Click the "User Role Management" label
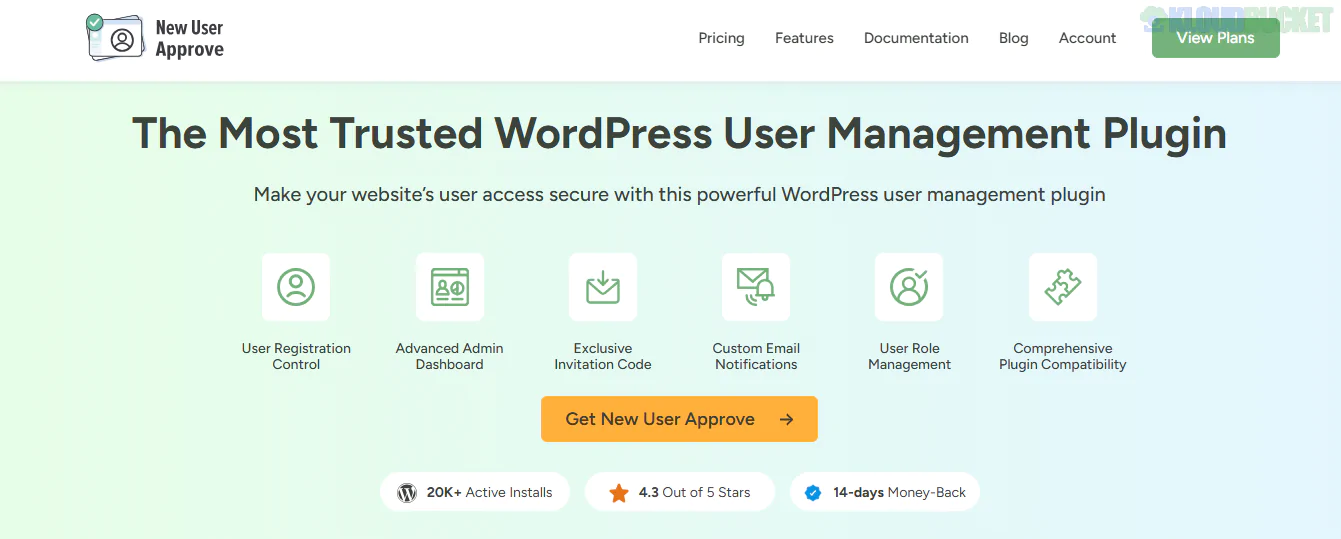Viewport: 1341px width, 539px height. click(x=909, y=357)
